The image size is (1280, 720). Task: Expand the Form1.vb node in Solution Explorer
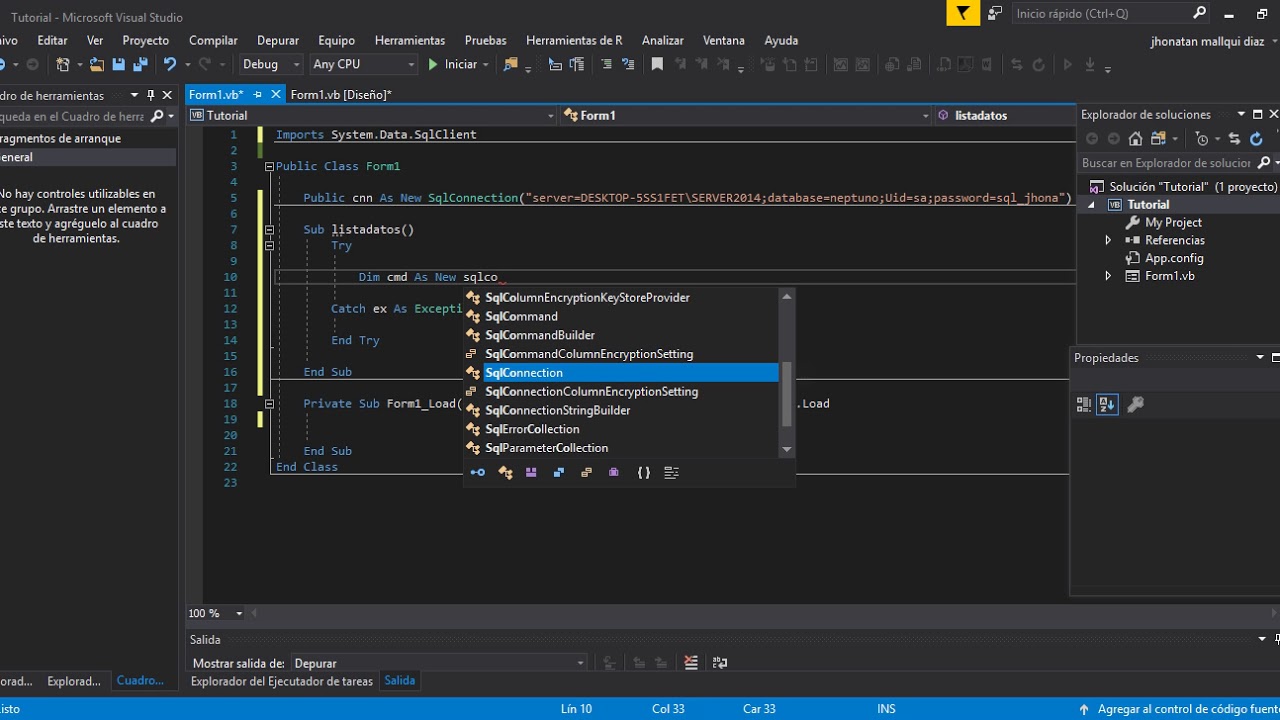pos(1108,276)
